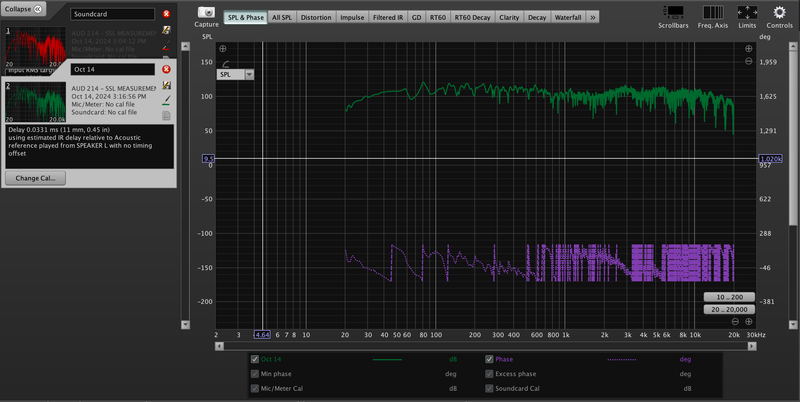Click the smoothing curve icon above SPL selector

pyautogui.click(x=226, y=64)
